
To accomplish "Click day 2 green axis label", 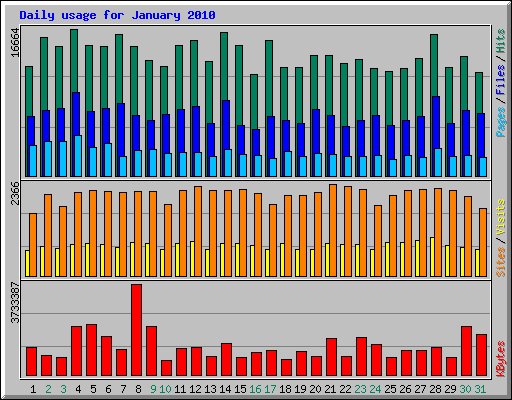I will click(48, 389).
